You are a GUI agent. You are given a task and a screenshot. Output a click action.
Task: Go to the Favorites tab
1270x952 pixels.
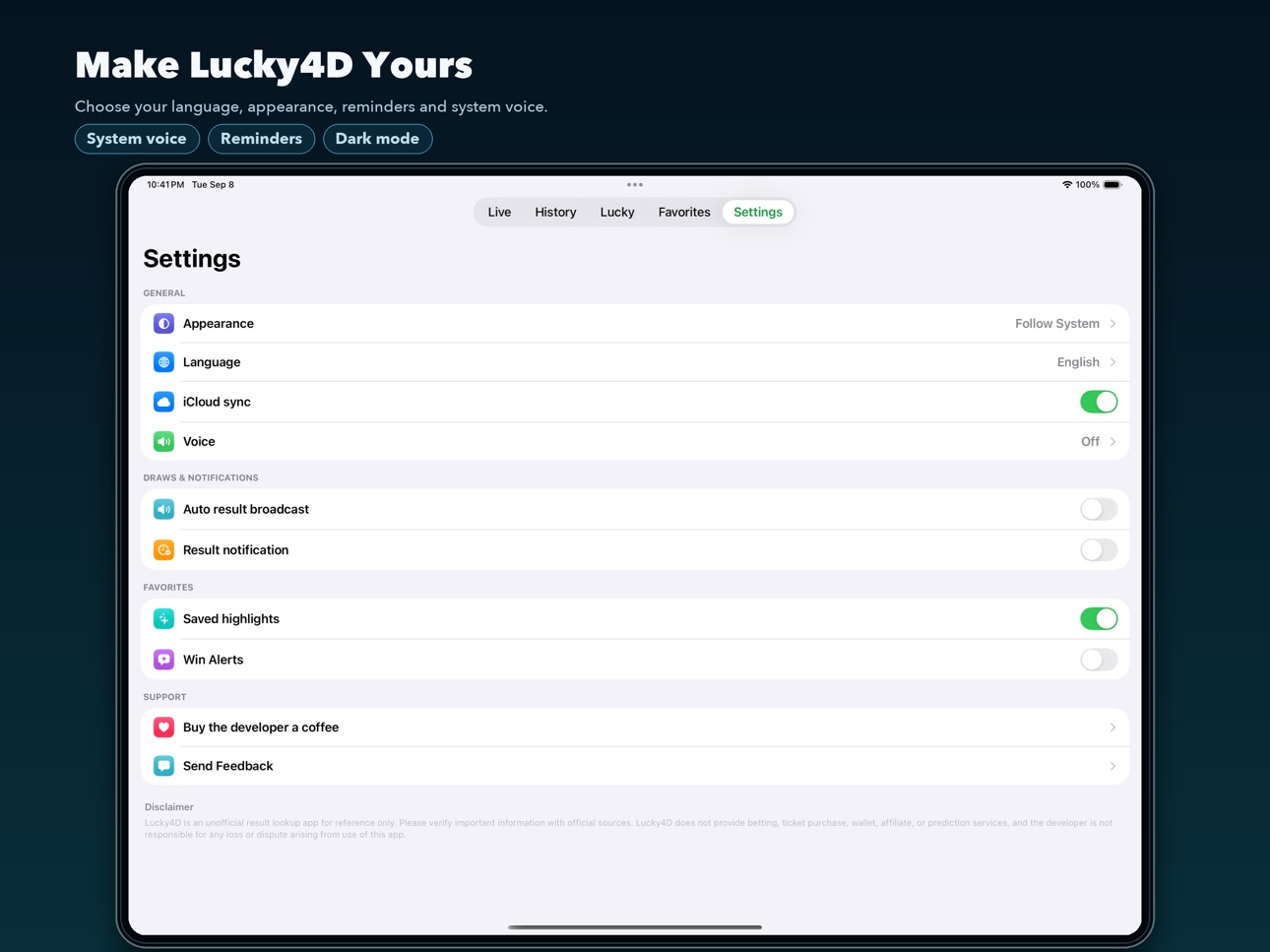coord(684,213)
